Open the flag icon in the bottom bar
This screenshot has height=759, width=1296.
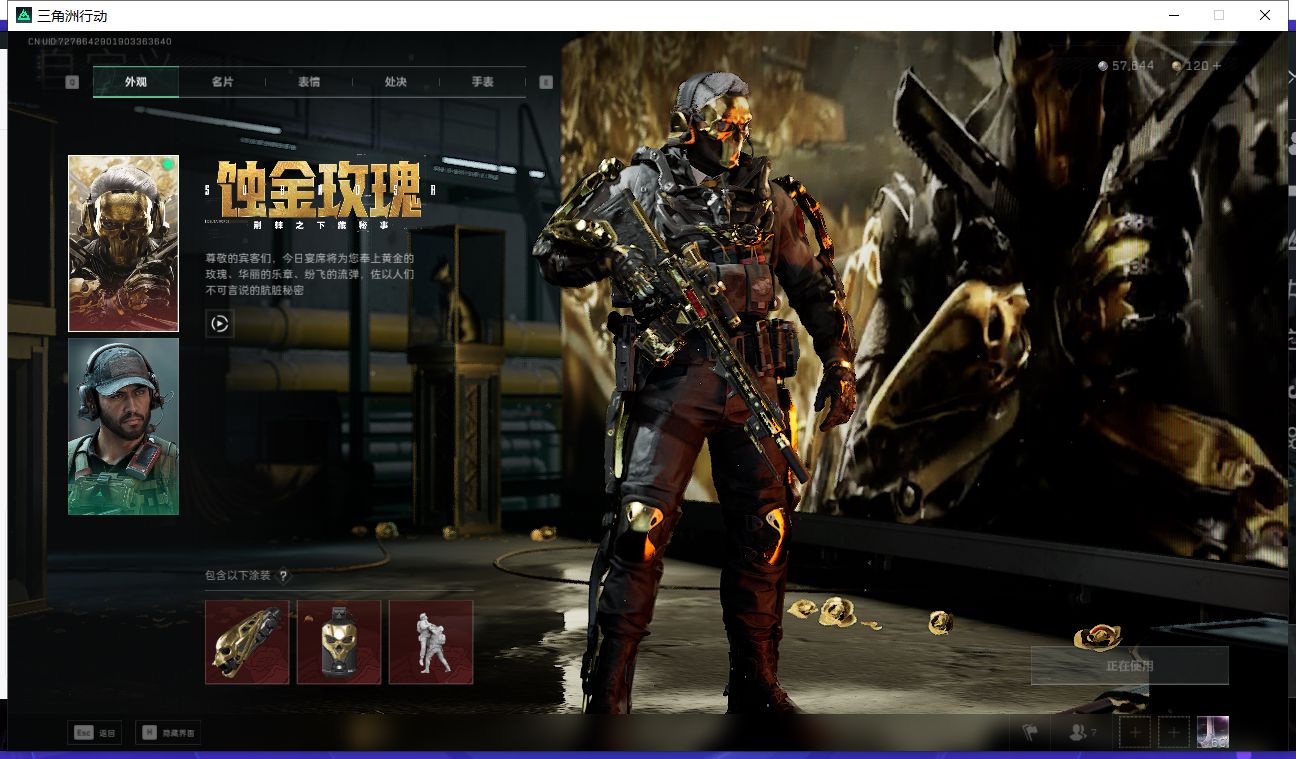pyautogui.click(x=1030, y=732)
